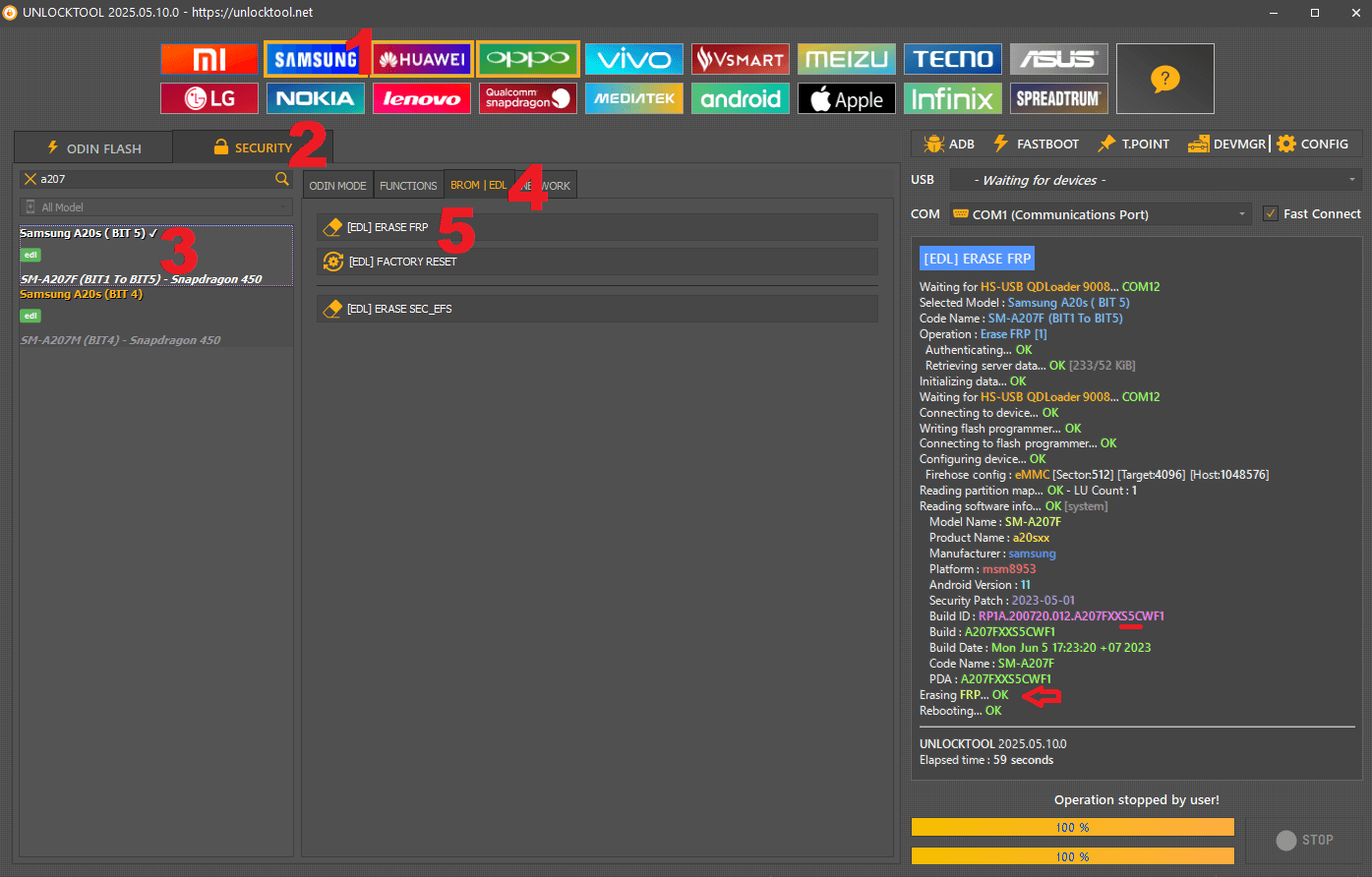The width and height of the screenshot is (1372, 877).
Task: Click the upper orange progress bar
Action: pos(1072,827)
